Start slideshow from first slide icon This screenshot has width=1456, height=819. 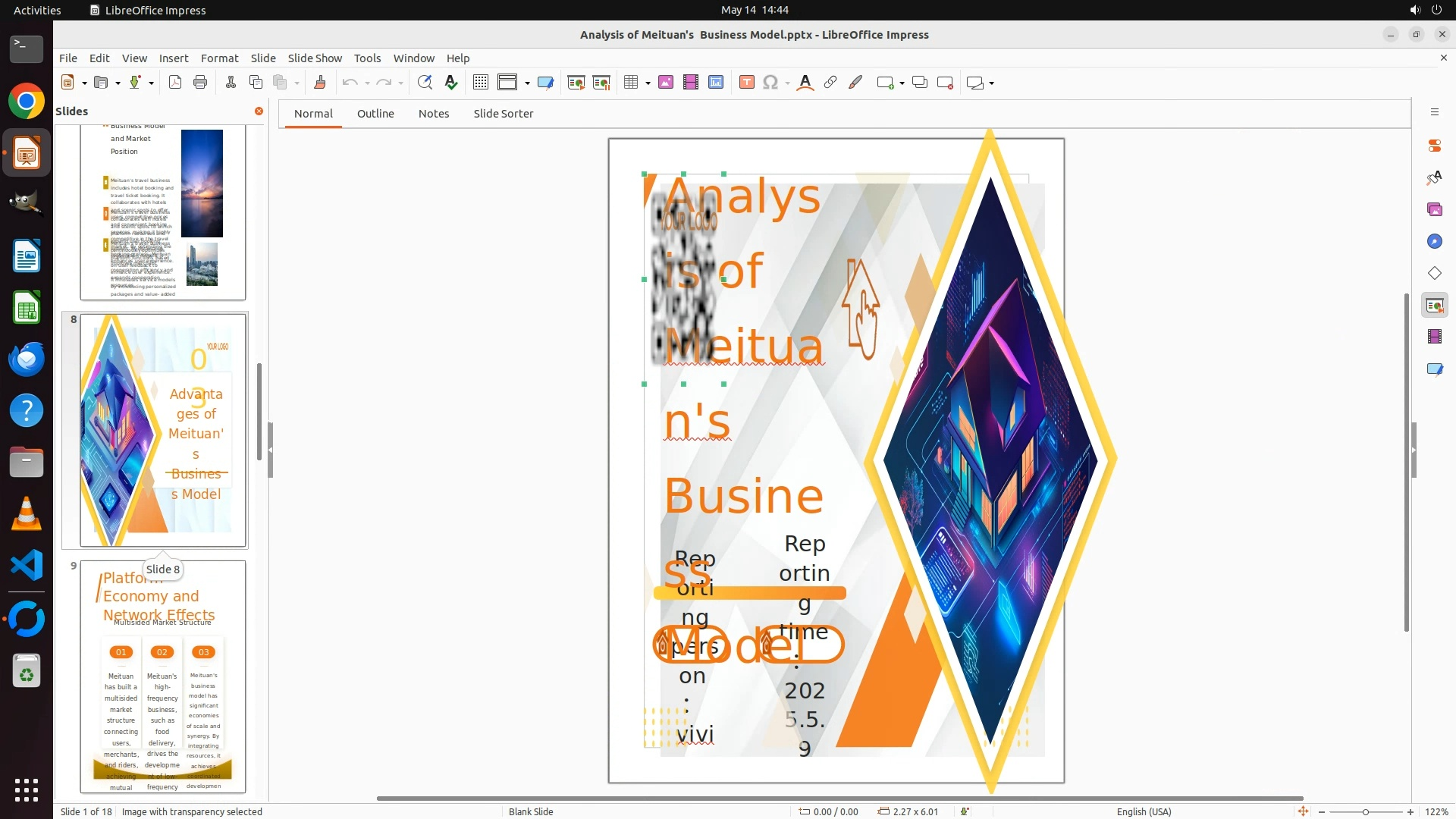[x=576, y=83]
